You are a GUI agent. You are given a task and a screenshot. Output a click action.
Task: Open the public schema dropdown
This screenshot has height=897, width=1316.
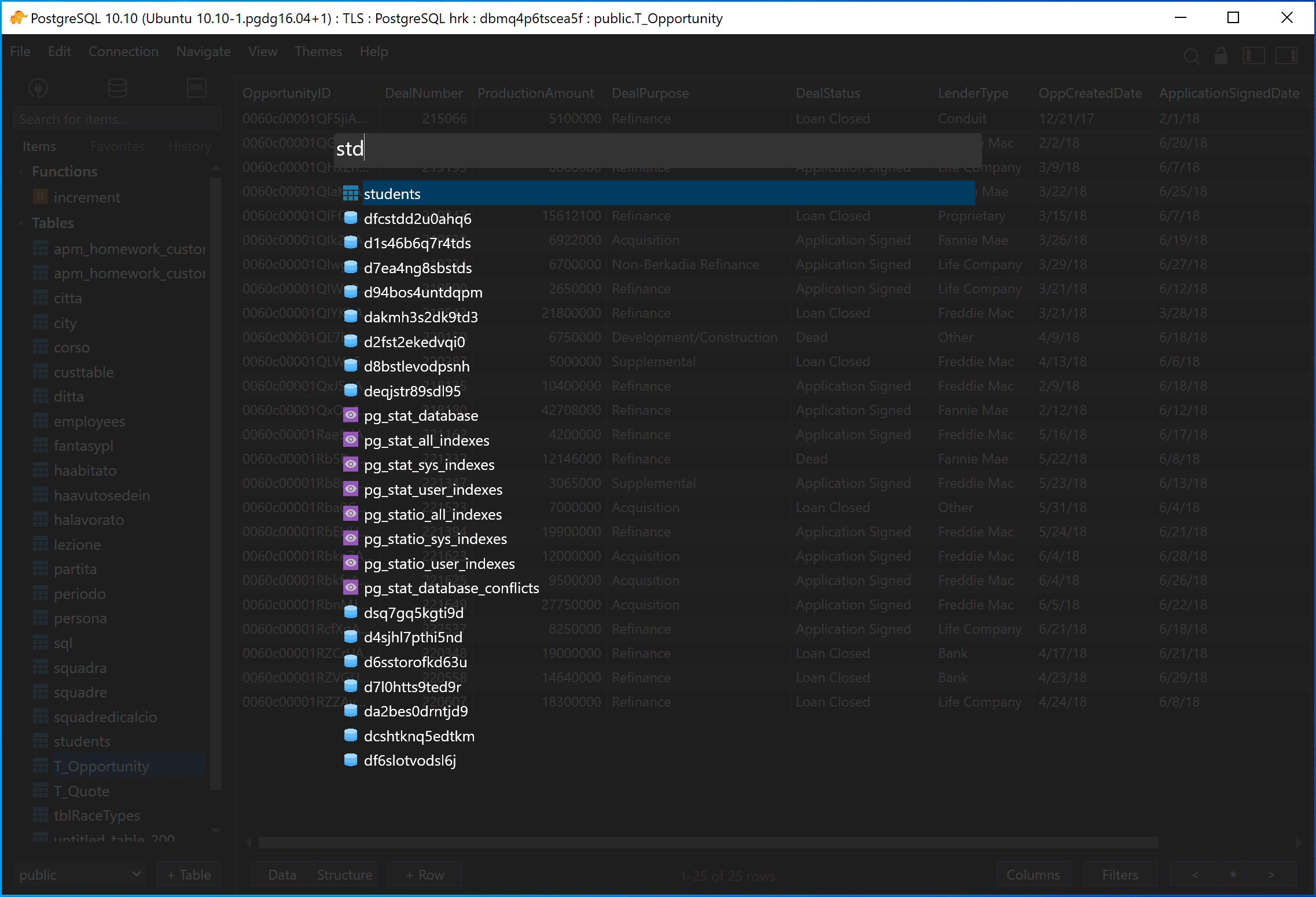point(79,874)
